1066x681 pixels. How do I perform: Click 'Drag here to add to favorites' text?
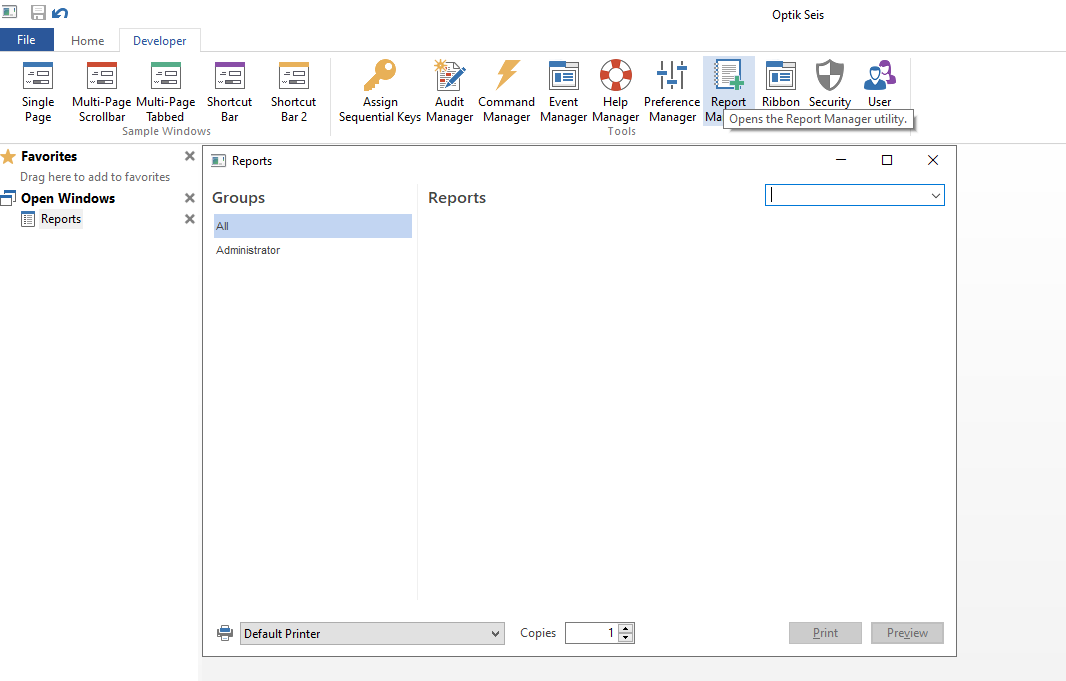click(95, 177)
